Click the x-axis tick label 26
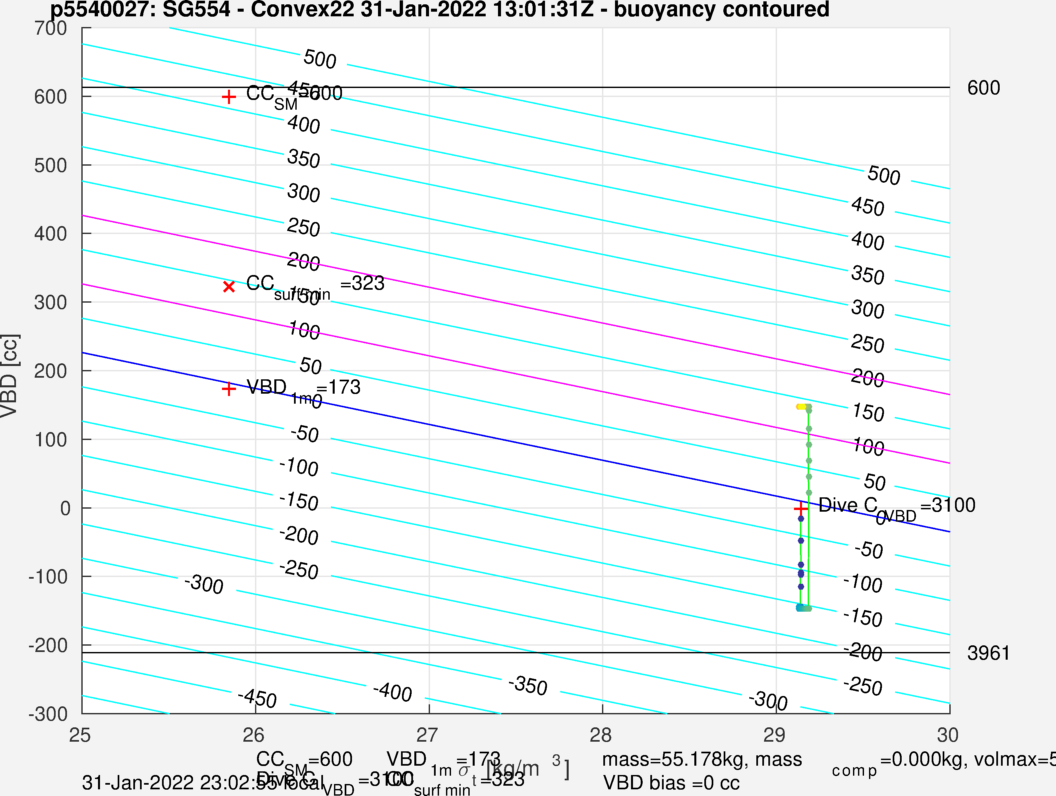The width and height of the screenshot is (1056, 796). (254, 734)
